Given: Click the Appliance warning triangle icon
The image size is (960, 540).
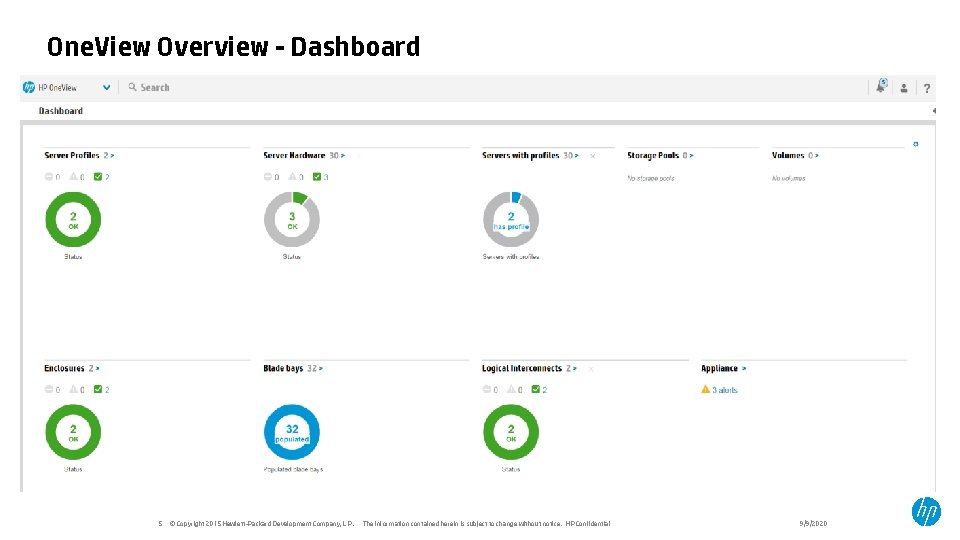Looking at the screenshot, I should point(705,389).
